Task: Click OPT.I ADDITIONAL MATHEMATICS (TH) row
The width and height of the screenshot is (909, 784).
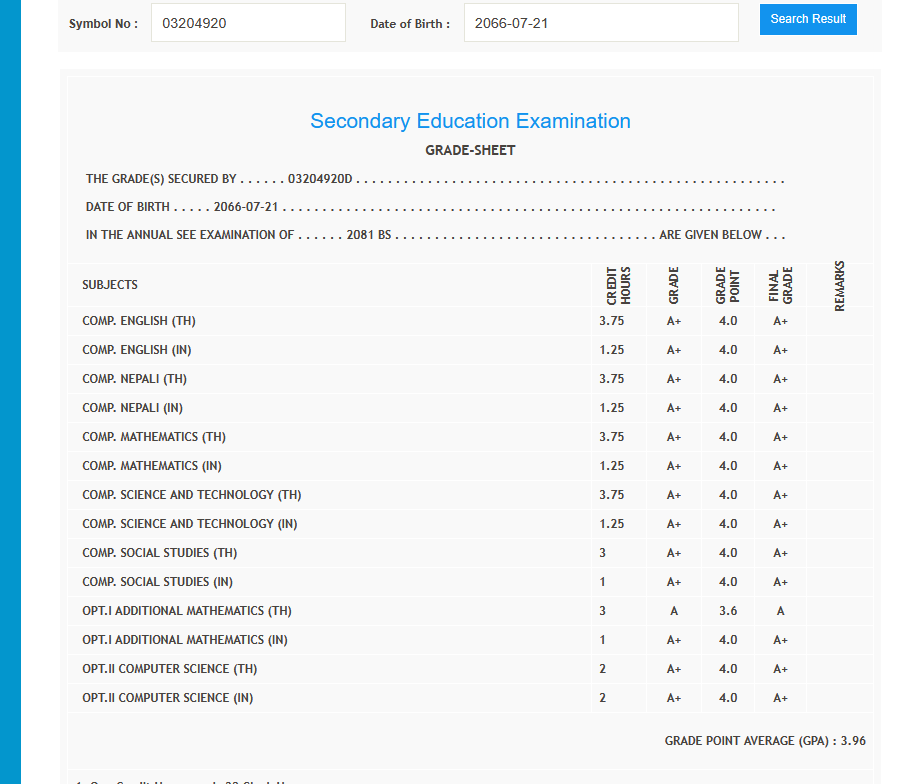Action: 187,611
